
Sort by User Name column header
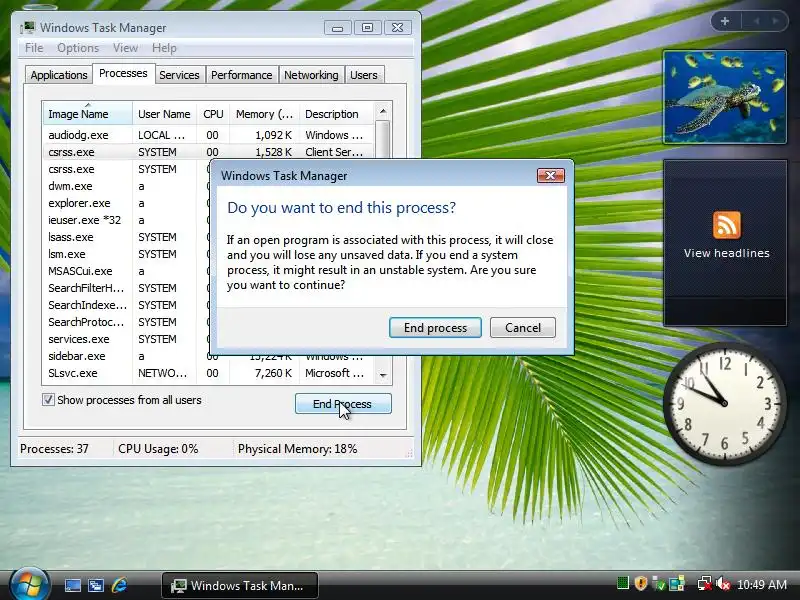pos(164,114)
